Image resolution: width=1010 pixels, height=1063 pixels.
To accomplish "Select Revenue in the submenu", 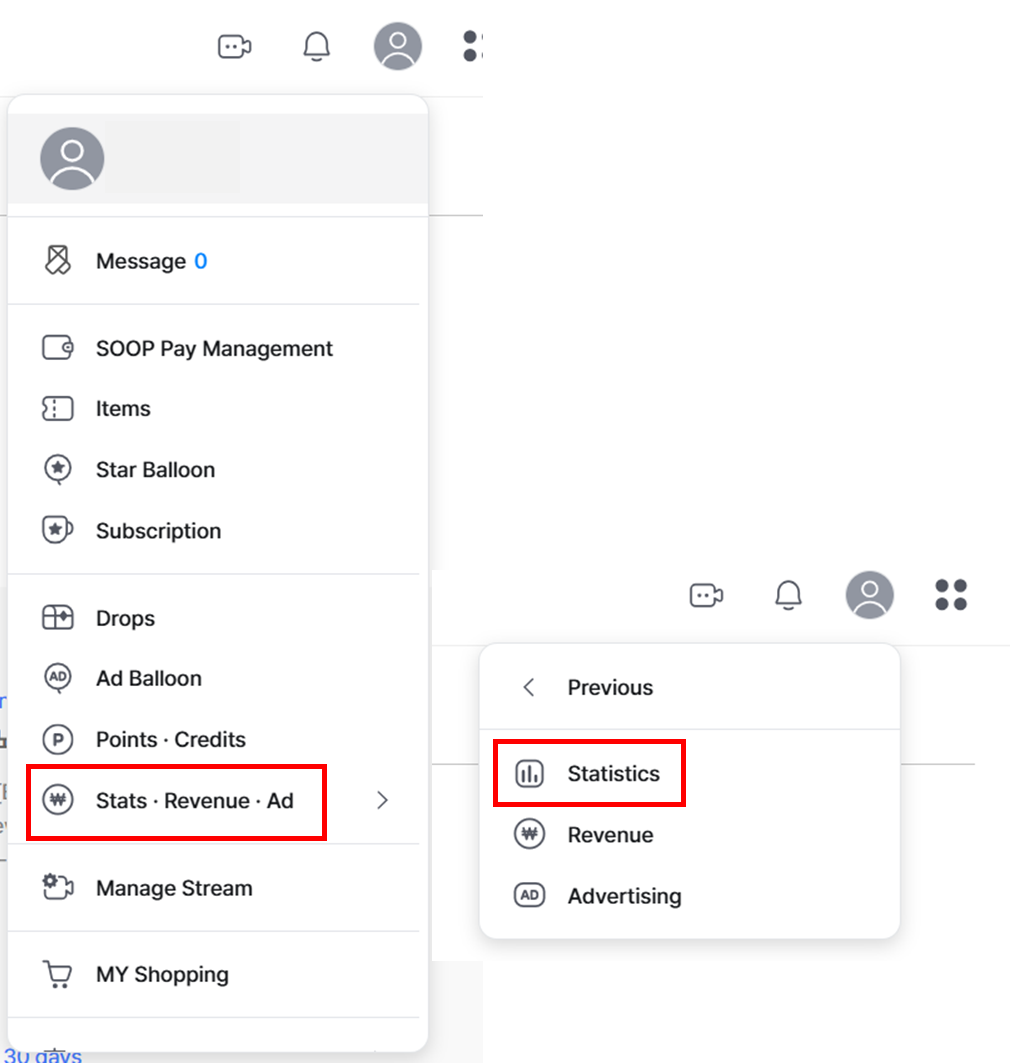I will click(689, 835).
